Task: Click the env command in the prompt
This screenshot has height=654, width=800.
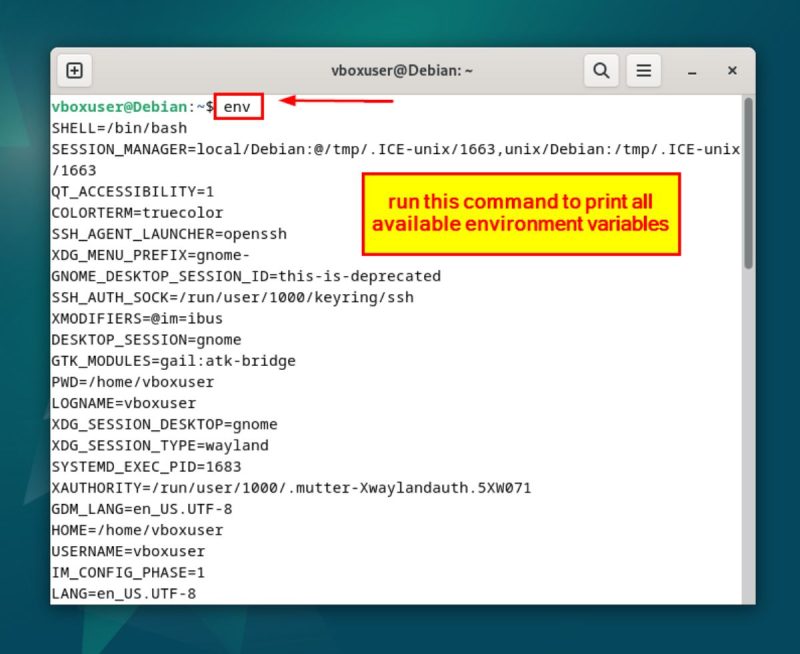Action: point(237,106)
